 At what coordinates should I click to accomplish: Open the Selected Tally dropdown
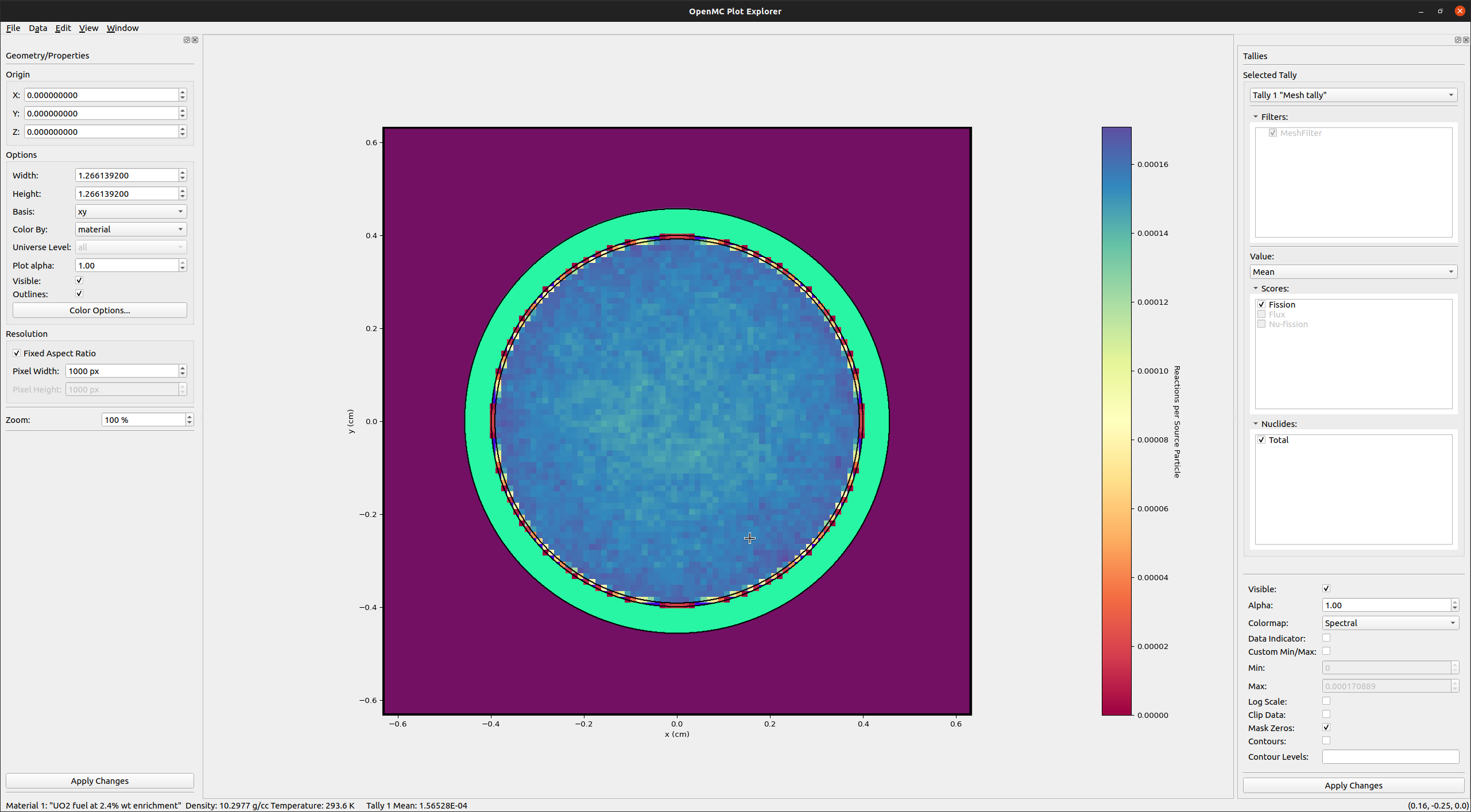coord(1353,95)
